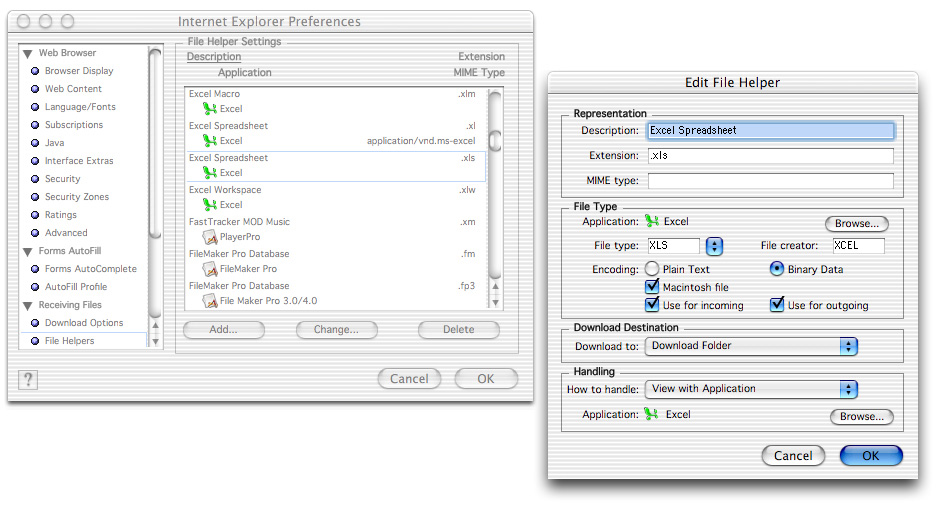Click the File type text field

673,246
